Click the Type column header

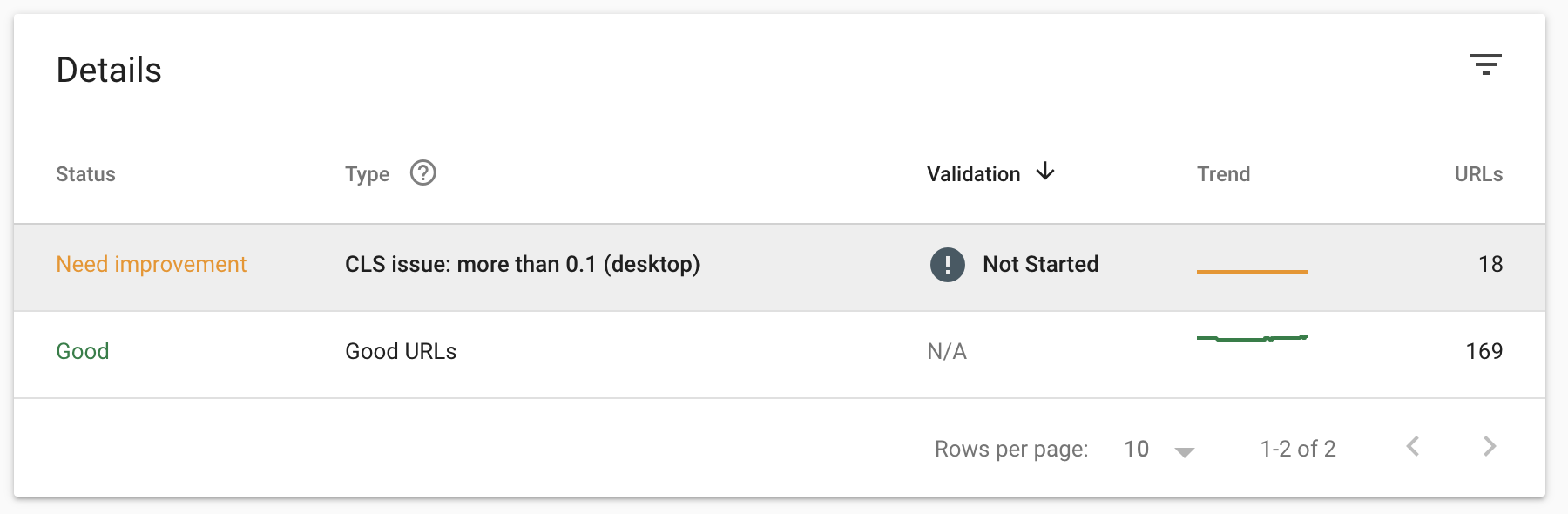(367, 173)
